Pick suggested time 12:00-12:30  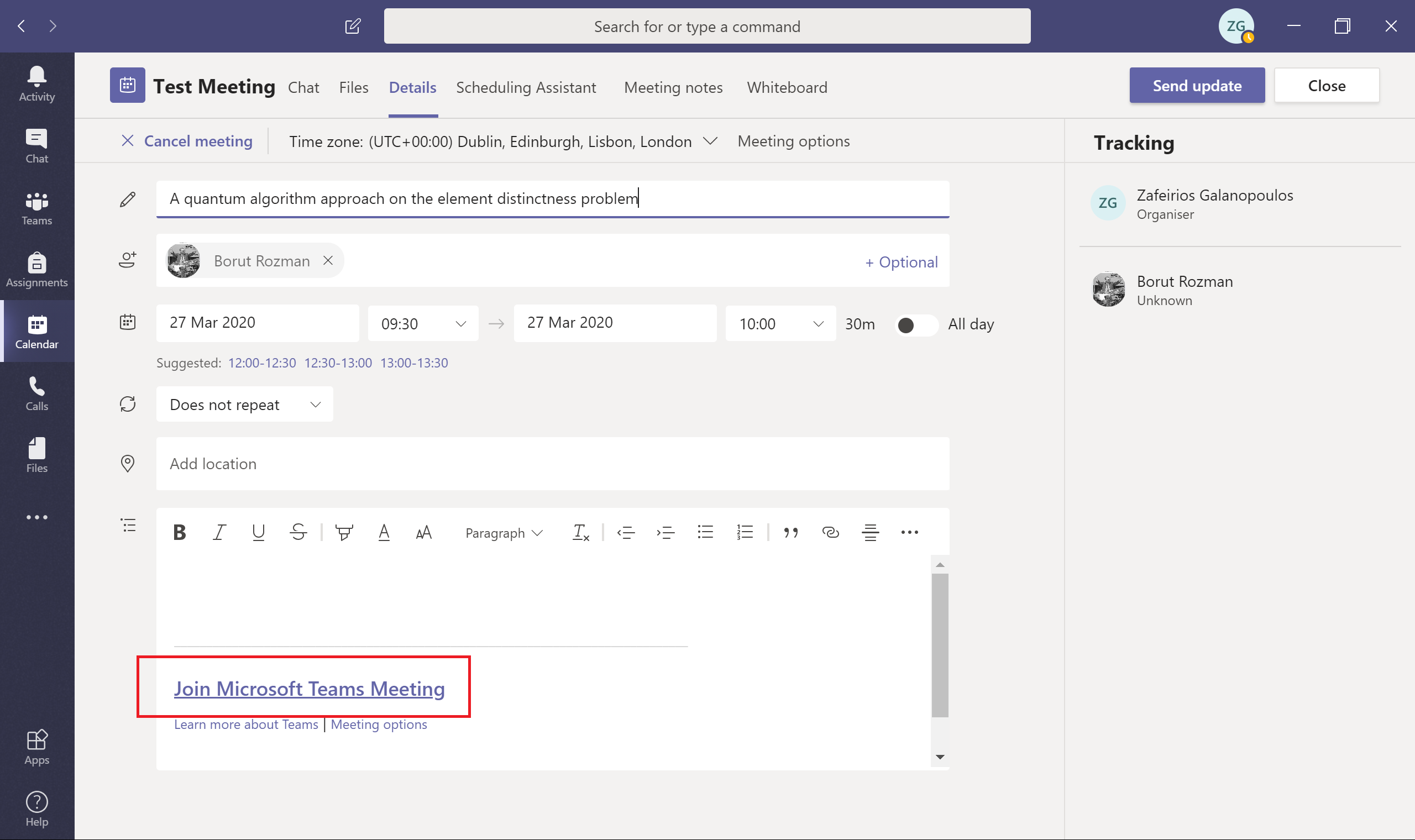coord(262,363)
